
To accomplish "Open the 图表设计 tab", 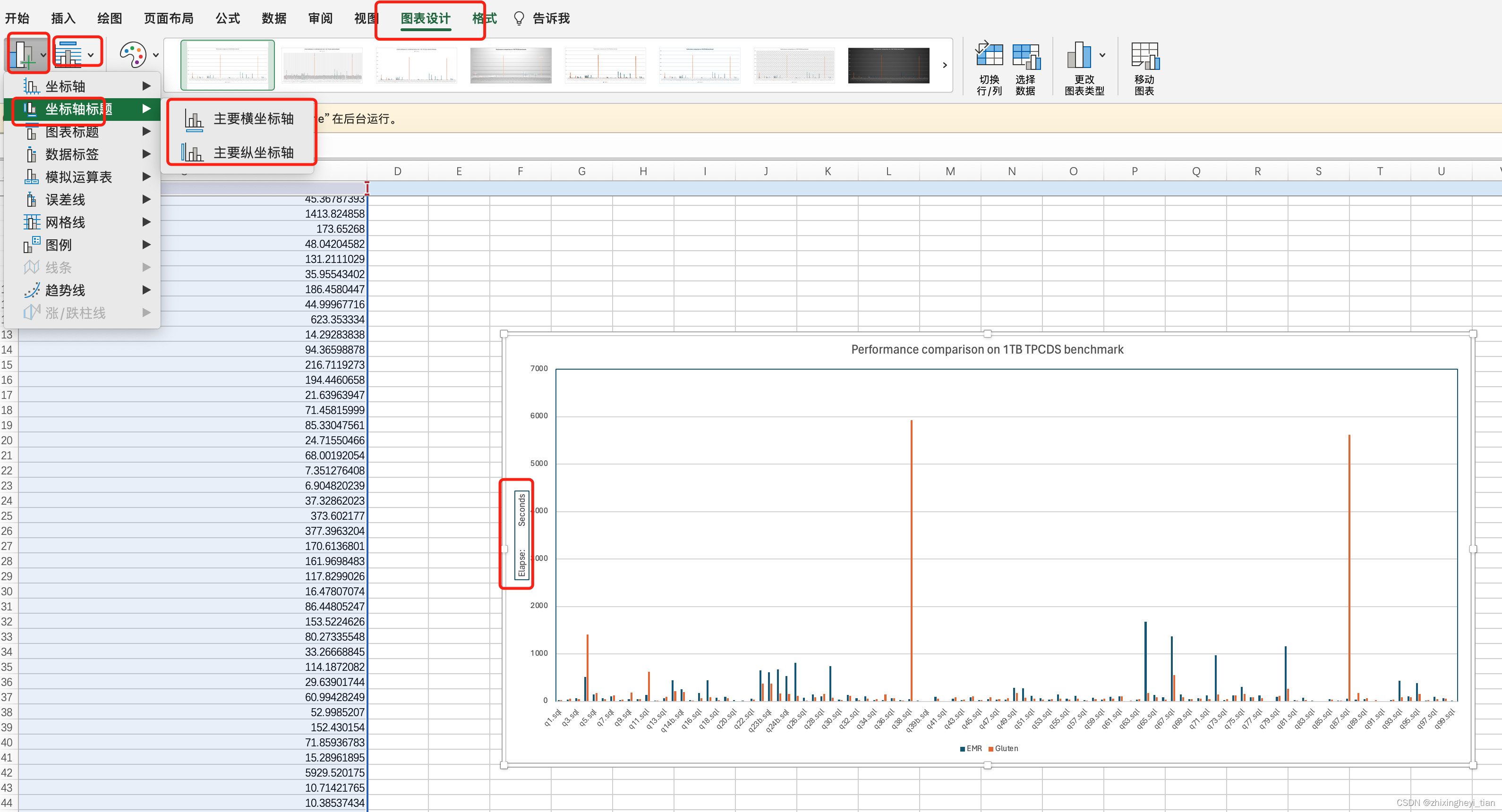I will click(425, 19).
